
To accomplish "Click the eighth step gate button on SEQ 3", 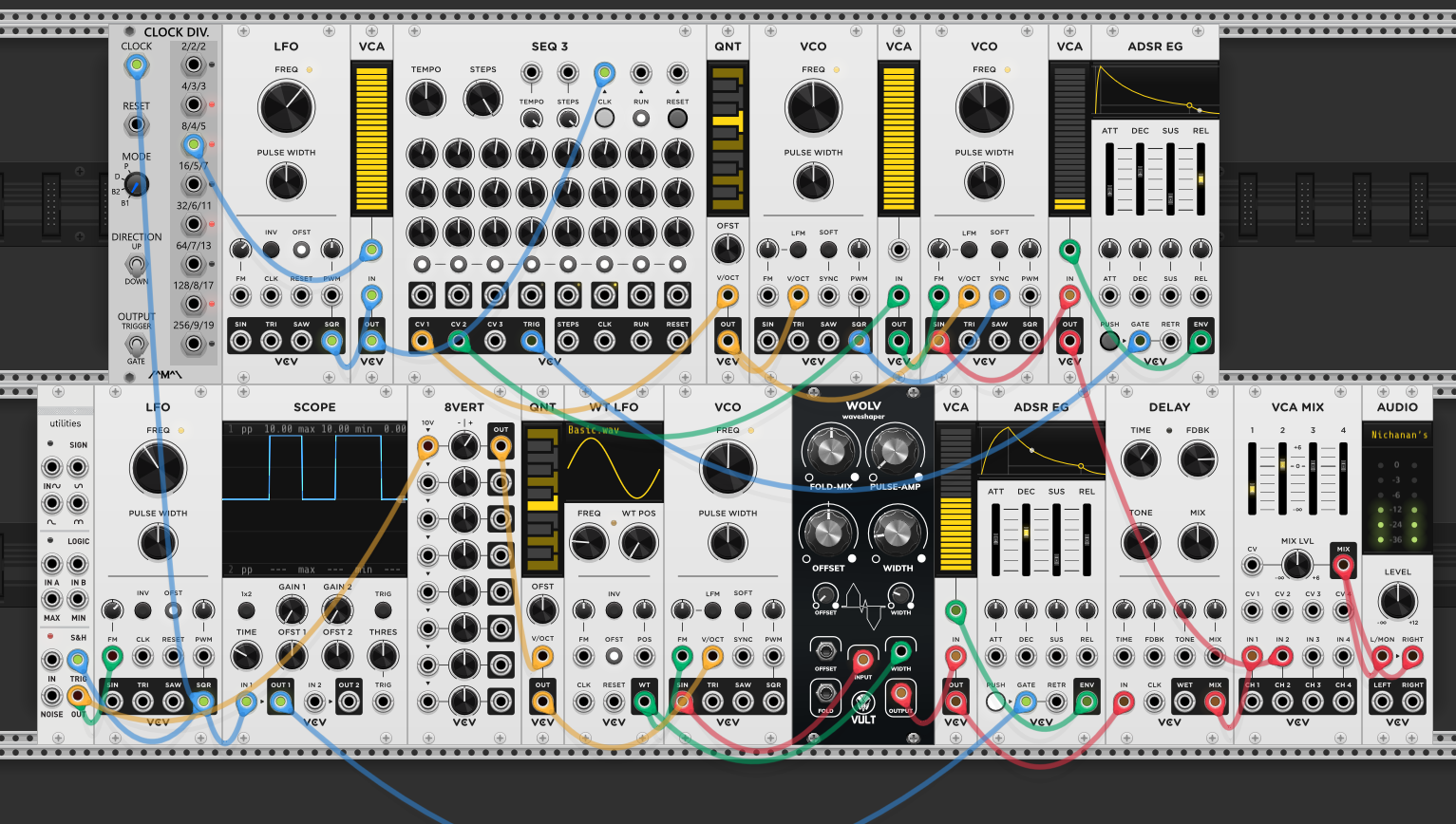I will point(677,264).
